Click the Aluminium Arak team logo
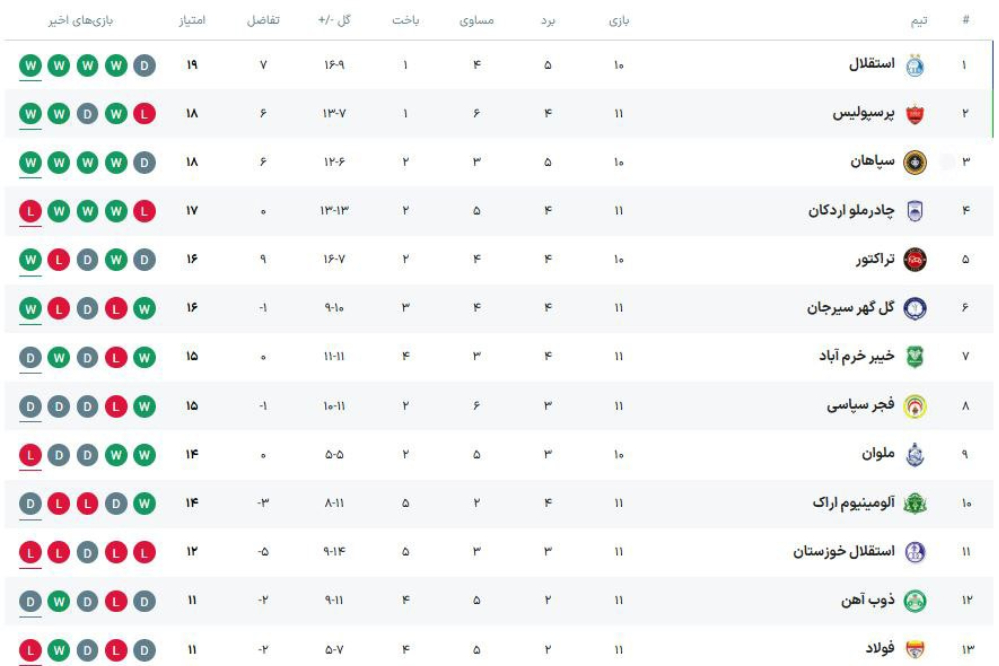Viewport: 999px width, 666px height. point(911,502)
